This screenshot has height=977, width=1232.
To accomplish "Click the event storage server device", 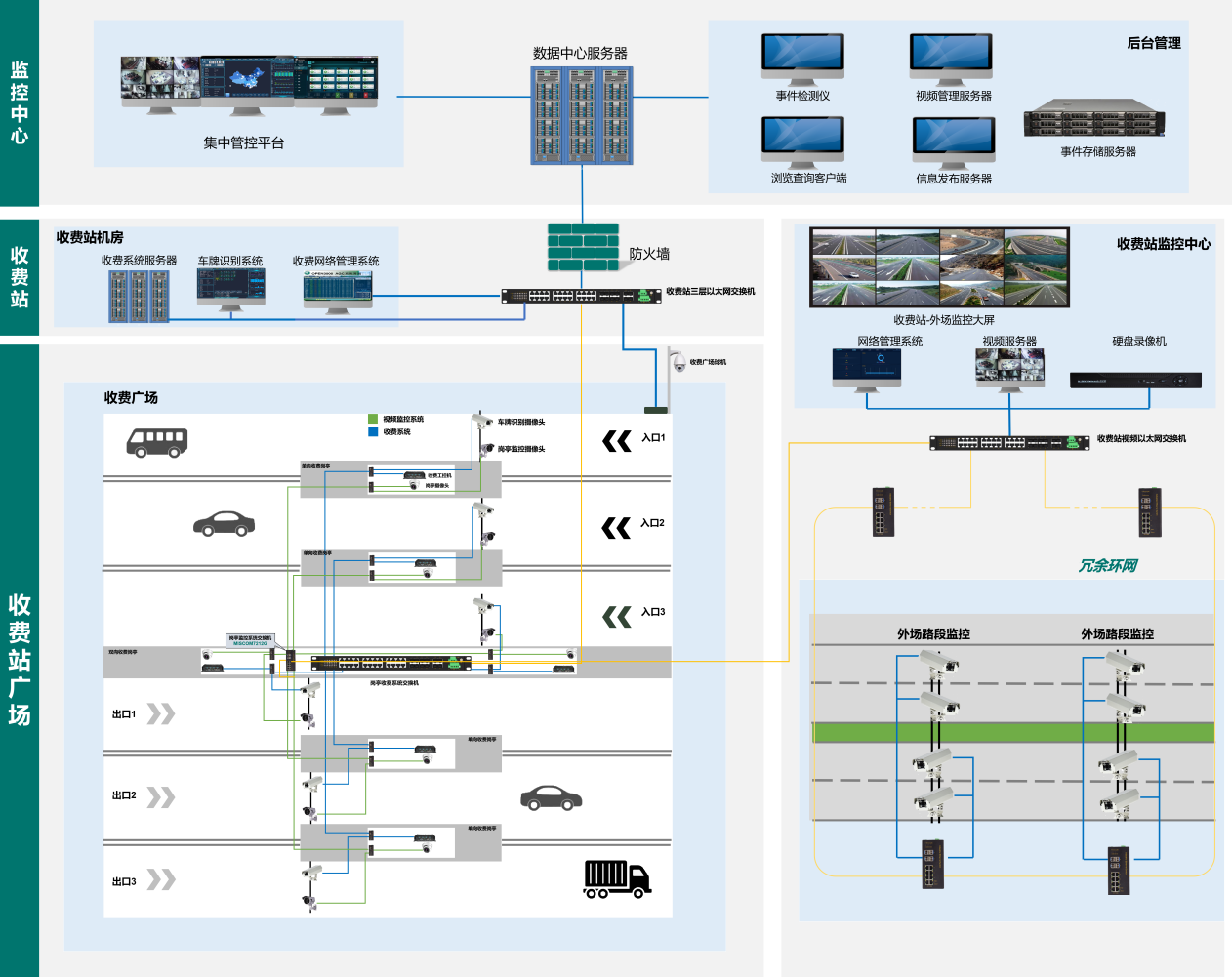I will coord(1094,120).
